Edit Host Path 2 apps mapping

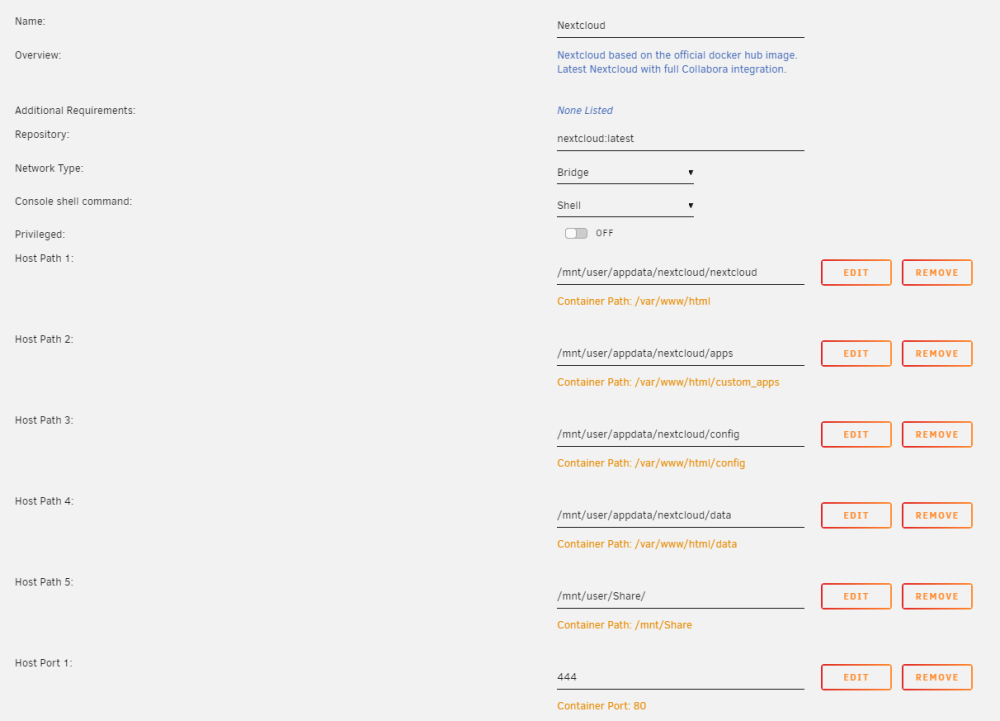coord(856,354)
